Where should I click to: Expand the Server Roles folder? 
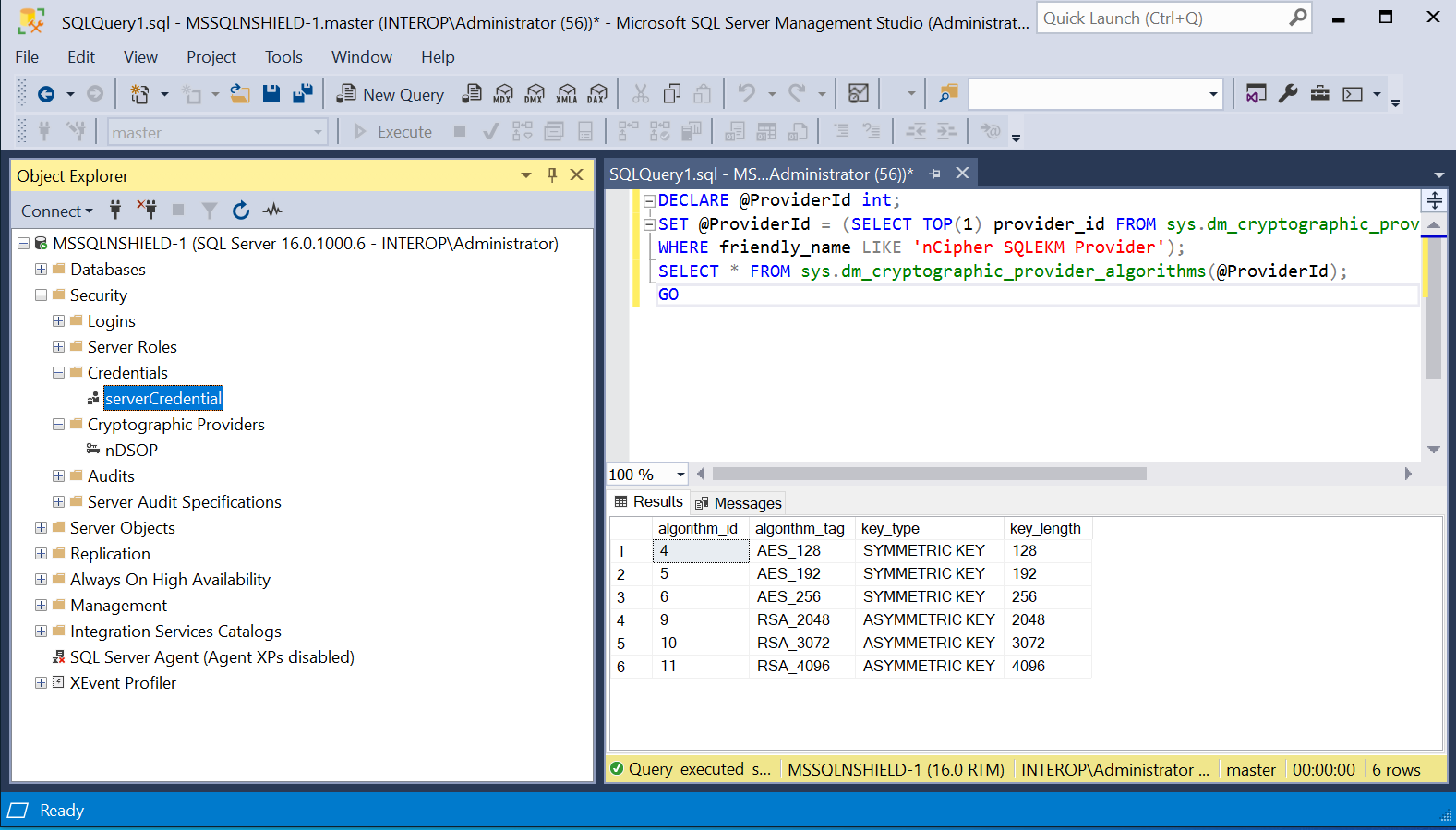[58, 347]
